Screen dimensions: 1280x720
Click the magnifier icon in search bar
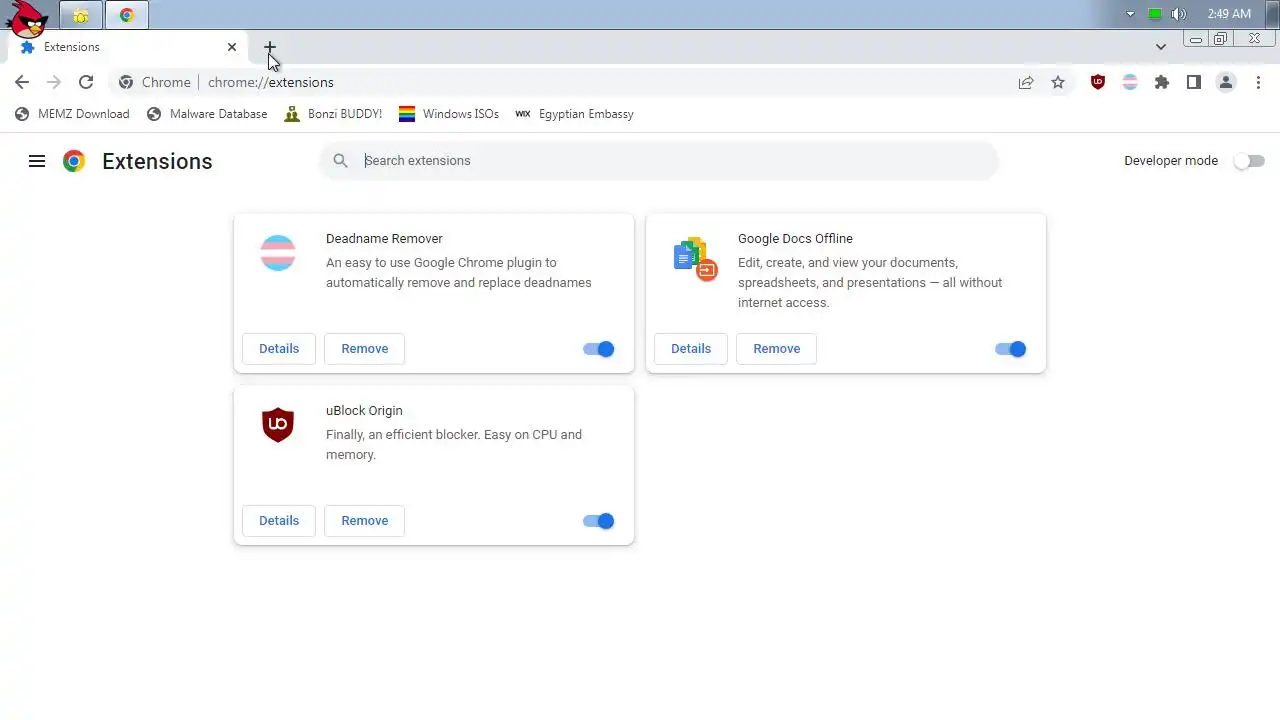pyautogui.click(x=341, y=160)
